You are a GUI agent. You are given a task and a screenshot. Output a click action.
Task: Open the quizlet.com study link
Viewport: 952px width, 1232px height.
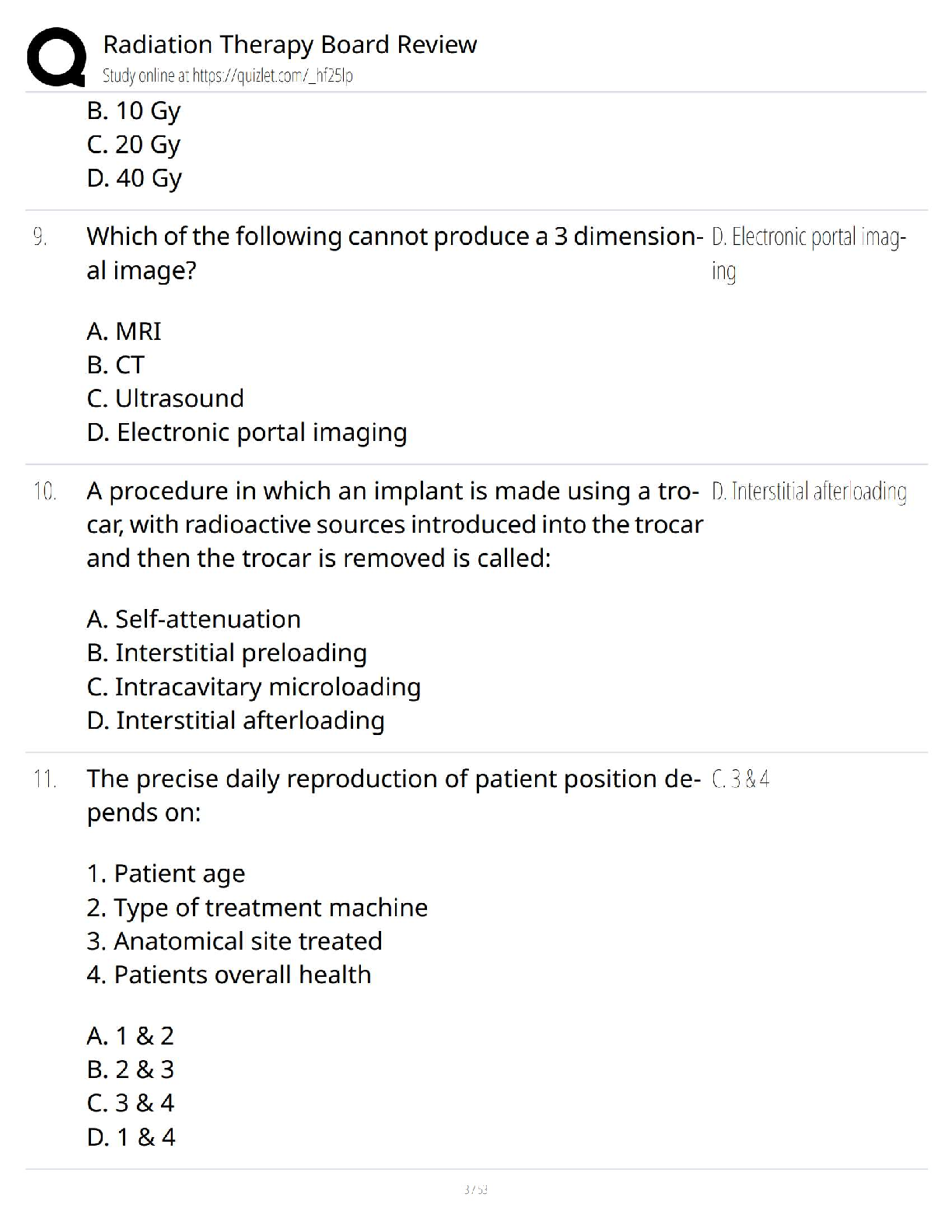coord(227,75)
